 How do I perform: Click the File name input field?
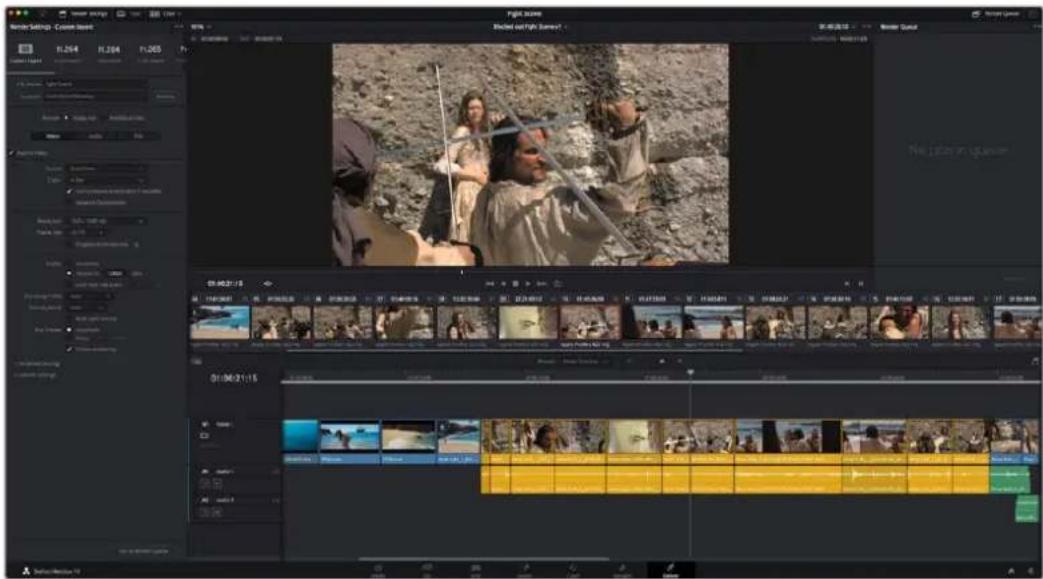point(96,85)
